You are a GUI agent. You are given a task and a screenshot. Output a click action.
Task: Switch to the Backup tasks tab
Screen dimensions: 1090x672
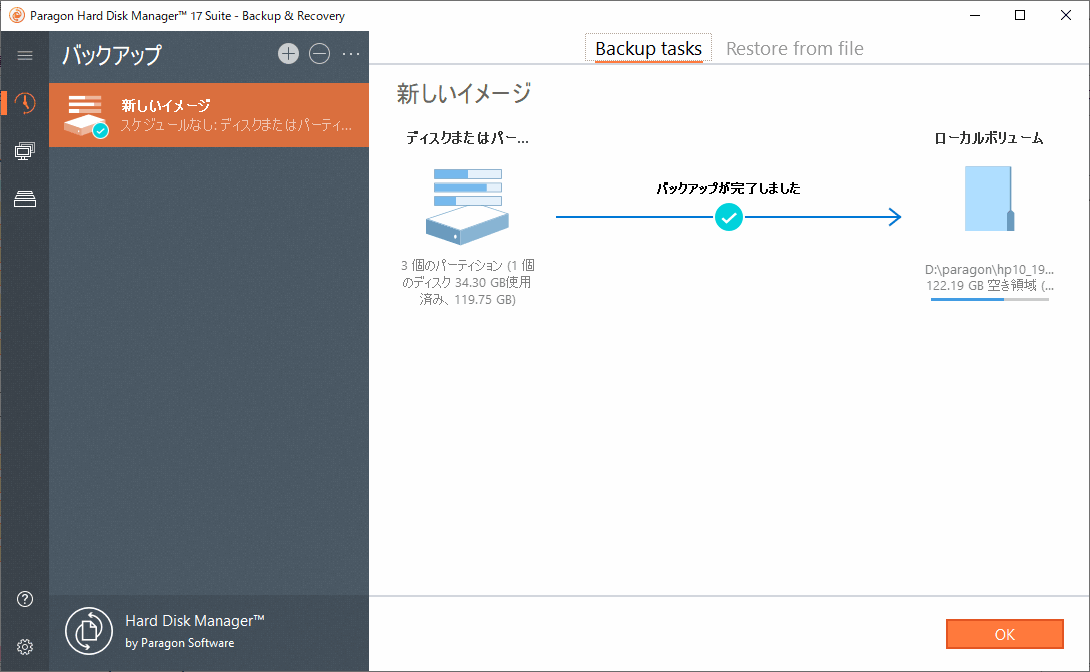[x=647, y=48]
